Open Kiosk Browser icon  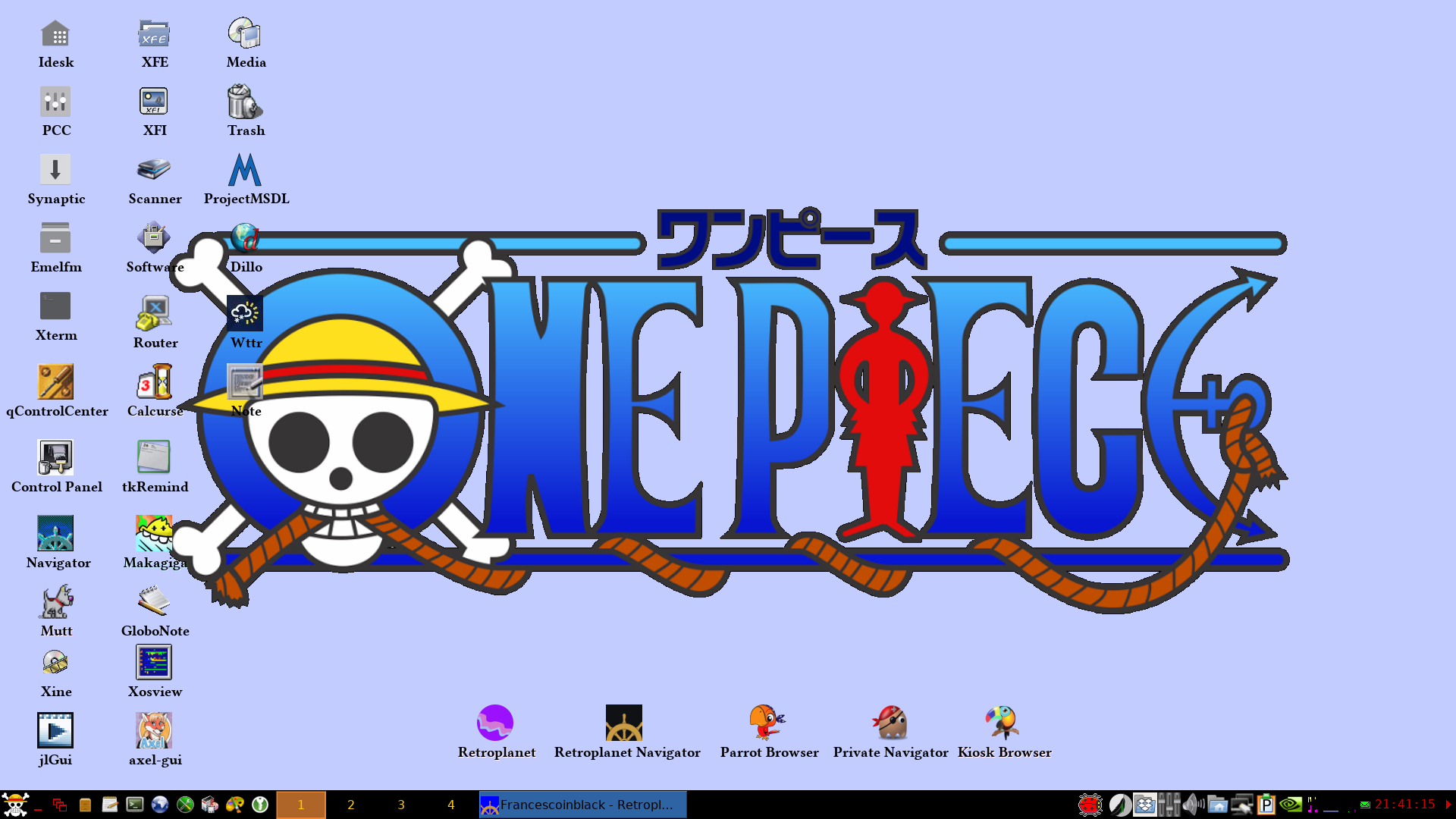(x=1003, y=723)
